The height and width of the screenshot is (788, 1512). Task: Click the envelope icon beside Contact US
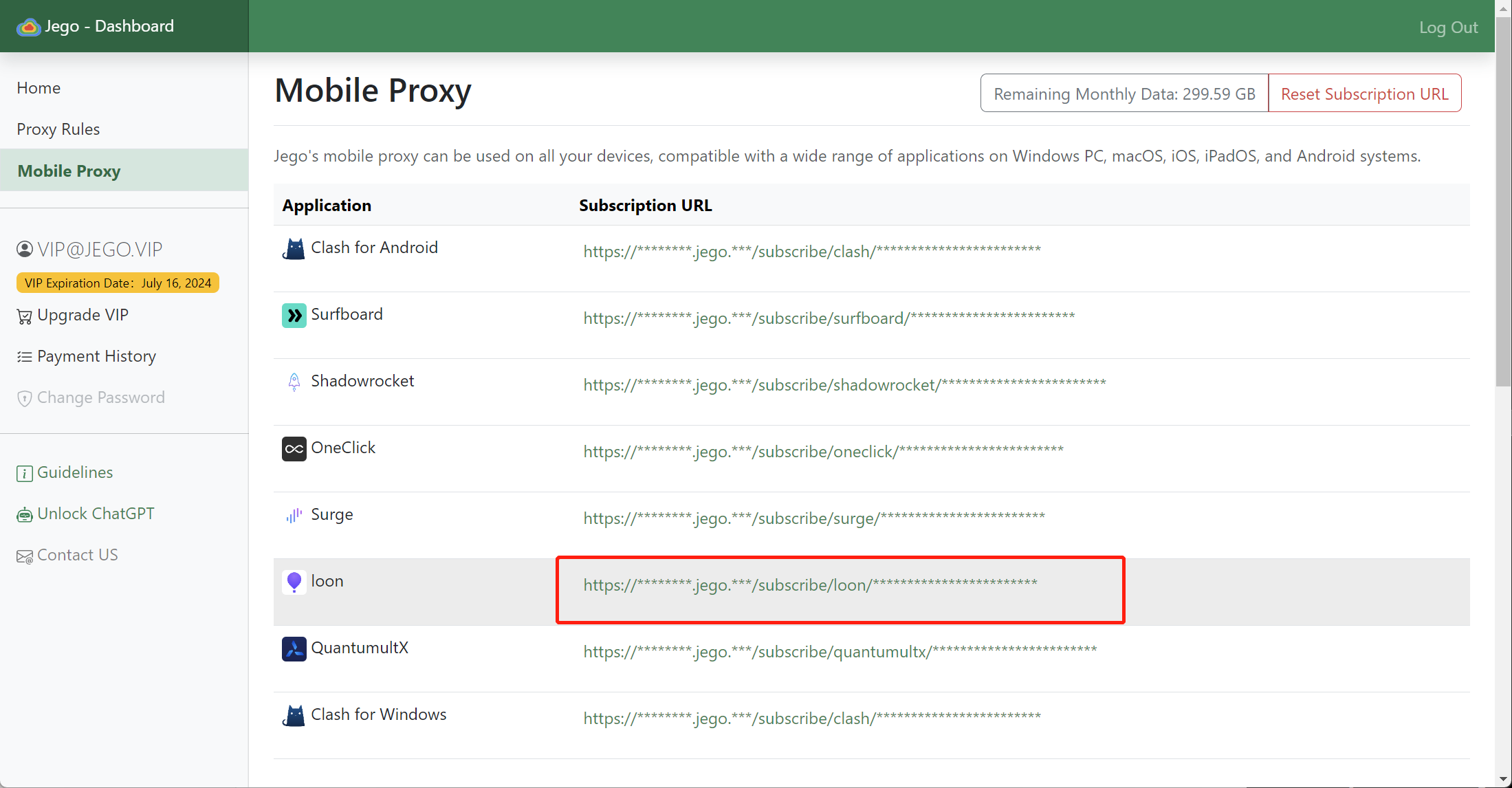click(25, 556)
